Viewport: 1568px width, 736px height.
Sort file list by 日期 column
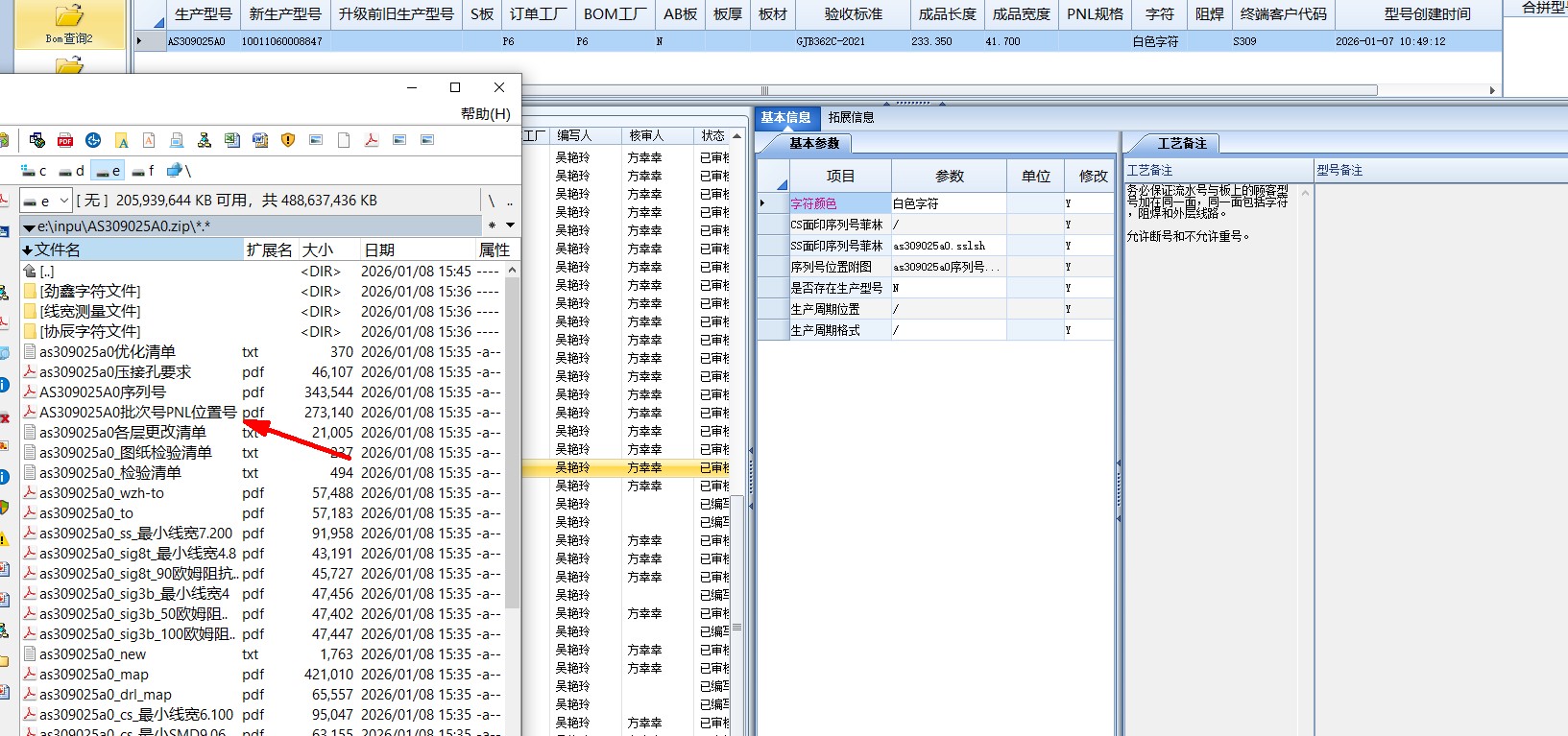[x=418, y=249]
